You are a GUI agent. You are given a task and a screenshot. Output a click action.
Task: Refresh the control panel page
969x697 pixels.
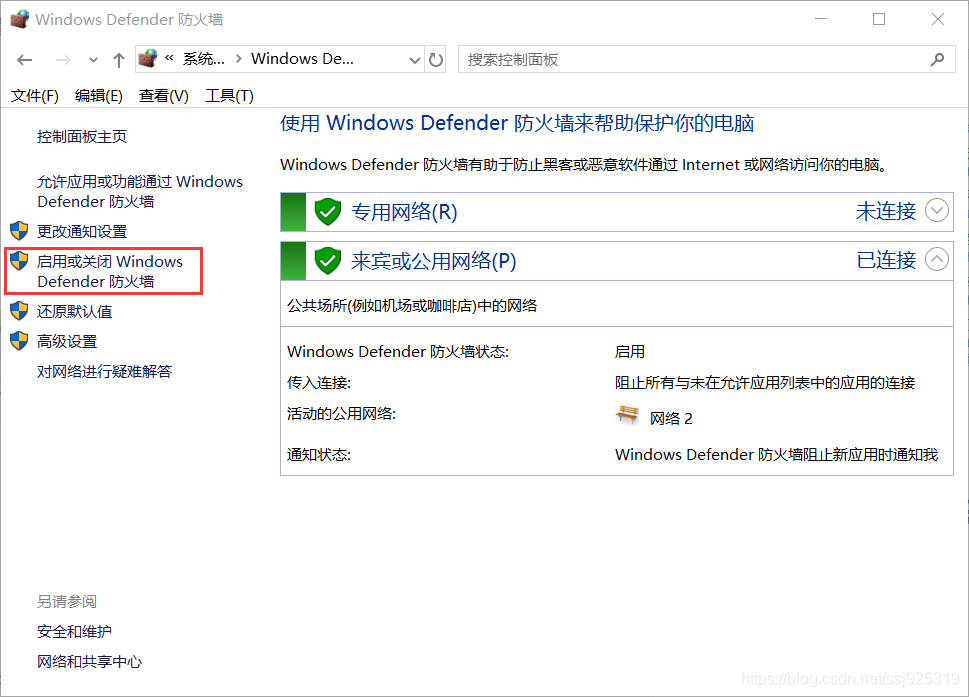(436, 60)
